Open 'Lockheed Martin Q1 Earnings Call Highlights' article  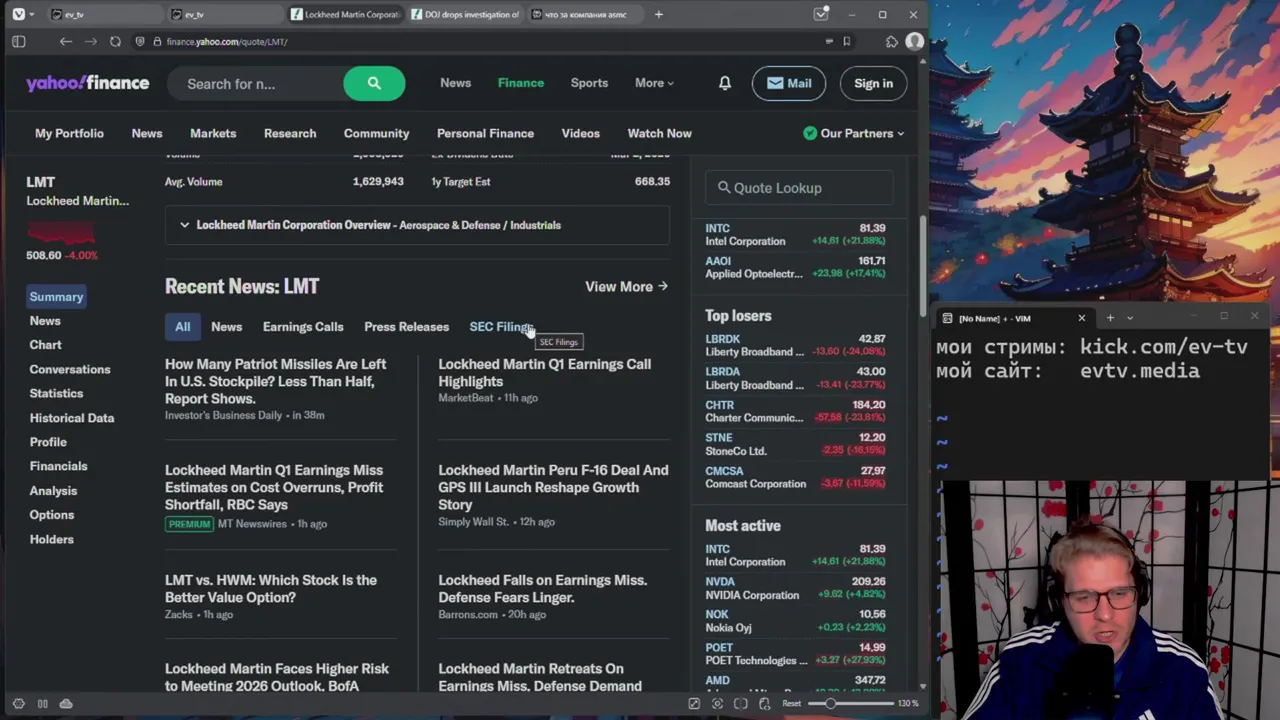click(544, 373)
